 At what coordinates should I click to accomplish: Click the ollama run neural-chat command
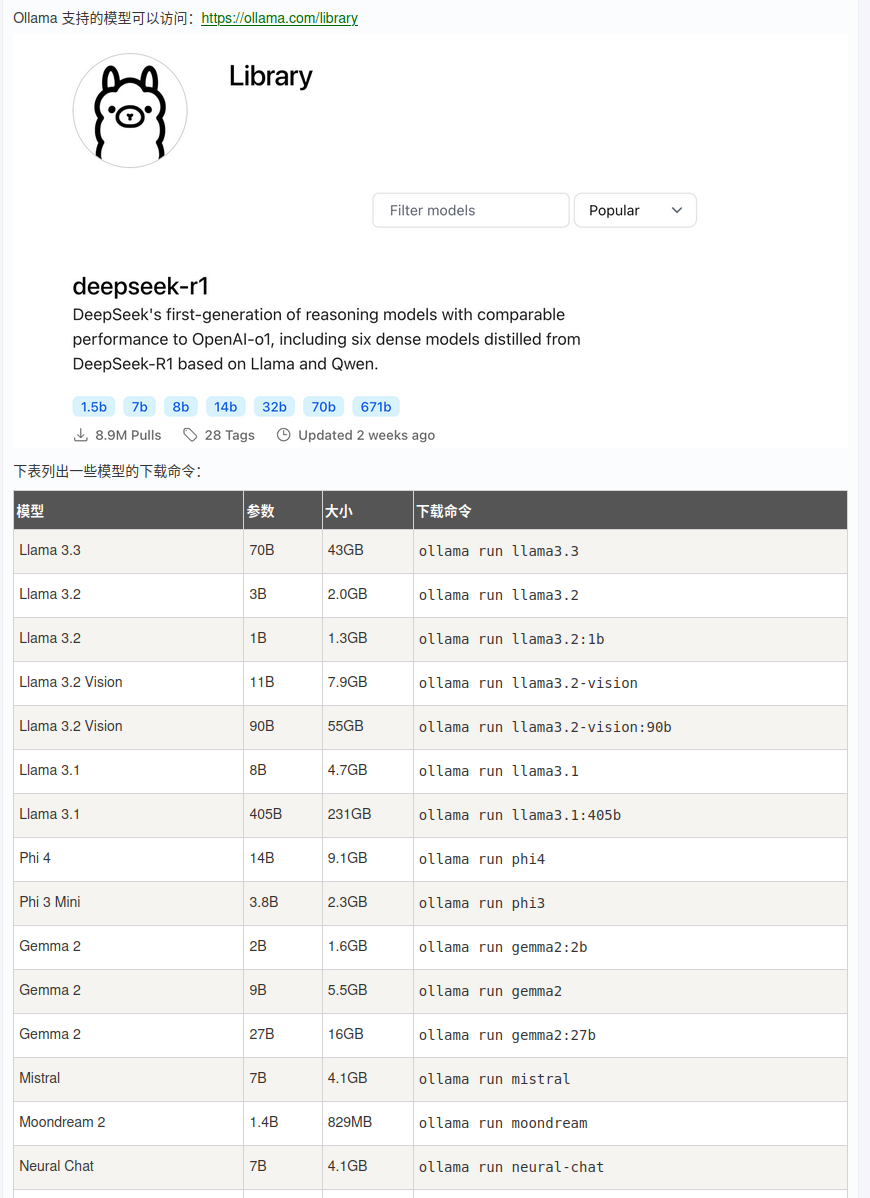[512, 1167]
